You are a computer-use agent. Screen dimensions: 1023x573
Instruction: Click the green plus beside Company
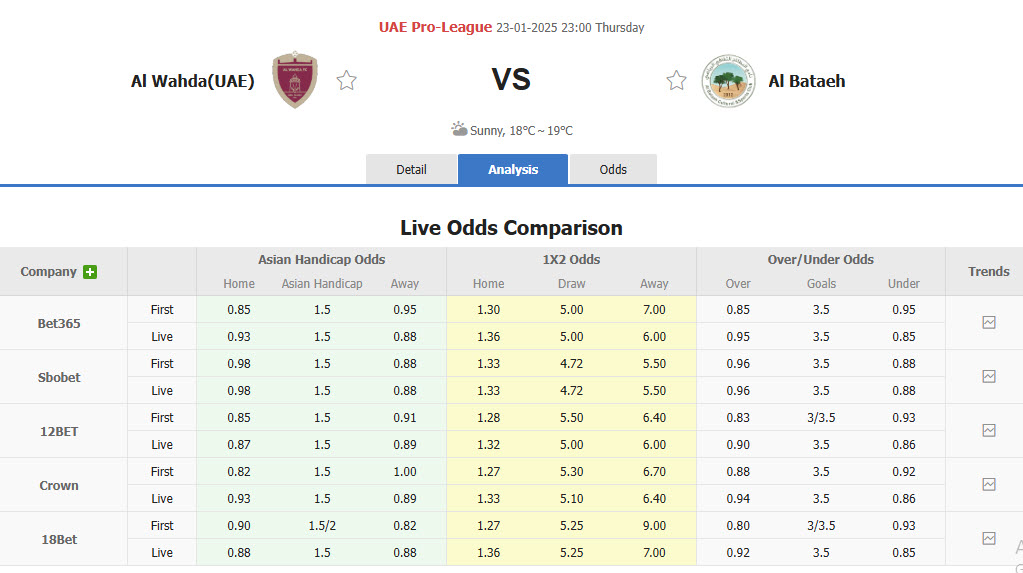[91, 272]
